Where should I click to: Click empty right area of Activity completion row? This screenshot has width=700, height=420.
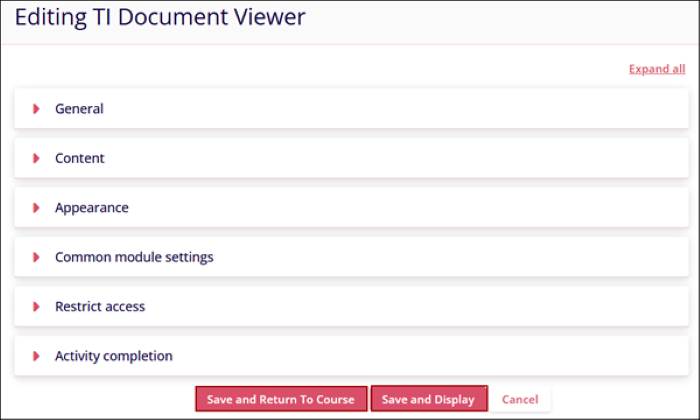500,356
